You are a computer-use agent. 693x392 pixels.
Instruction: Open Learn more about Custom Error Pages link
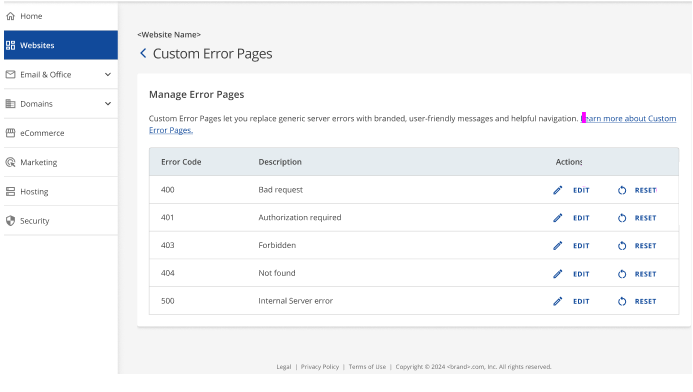(628, 118)
